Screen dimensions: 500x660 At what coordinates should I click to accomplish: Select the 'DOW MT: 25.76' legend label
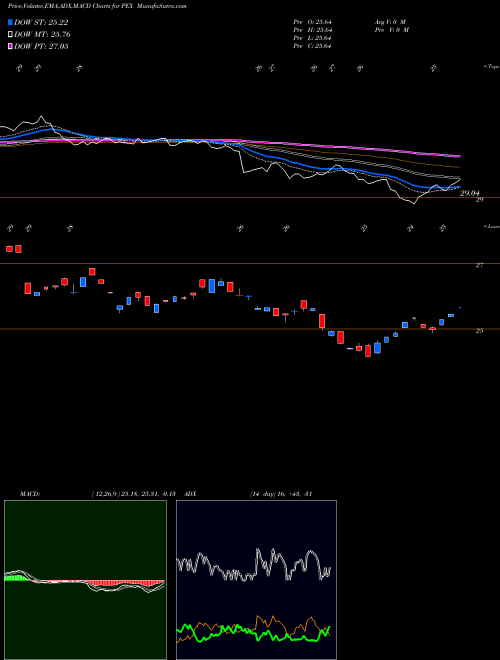coord(42,35)
